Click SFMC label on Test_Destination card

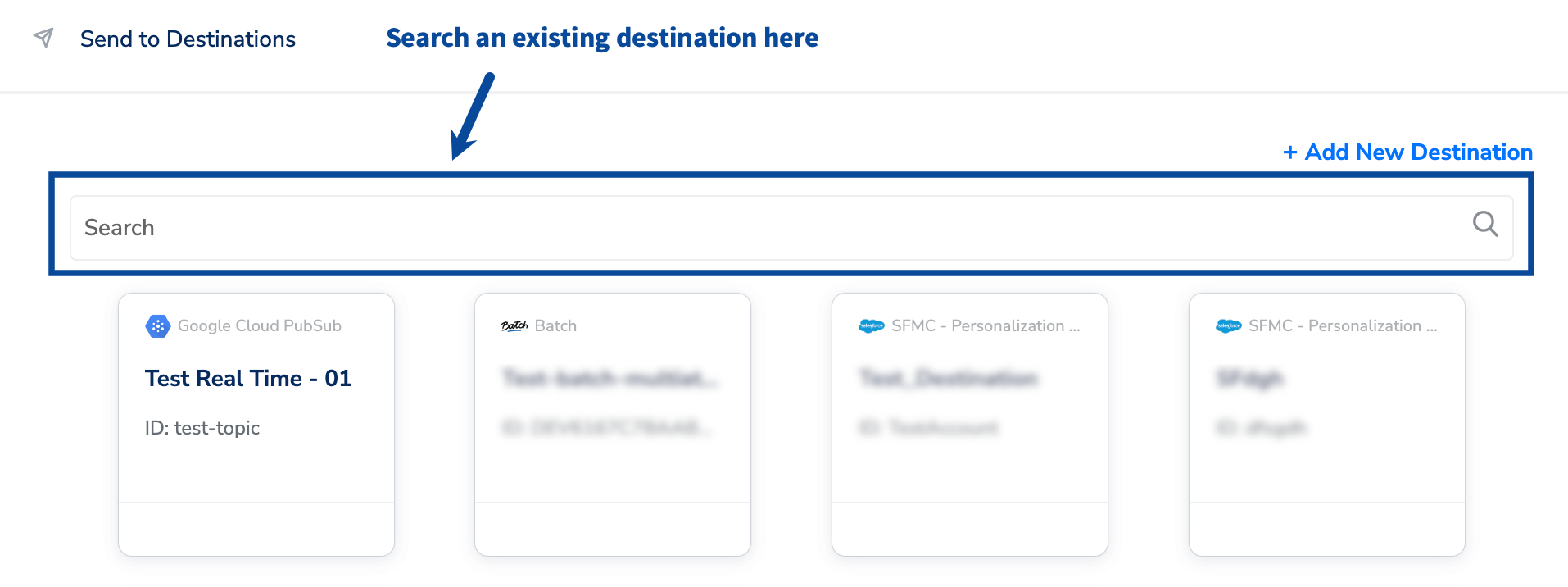click(986, 326)
